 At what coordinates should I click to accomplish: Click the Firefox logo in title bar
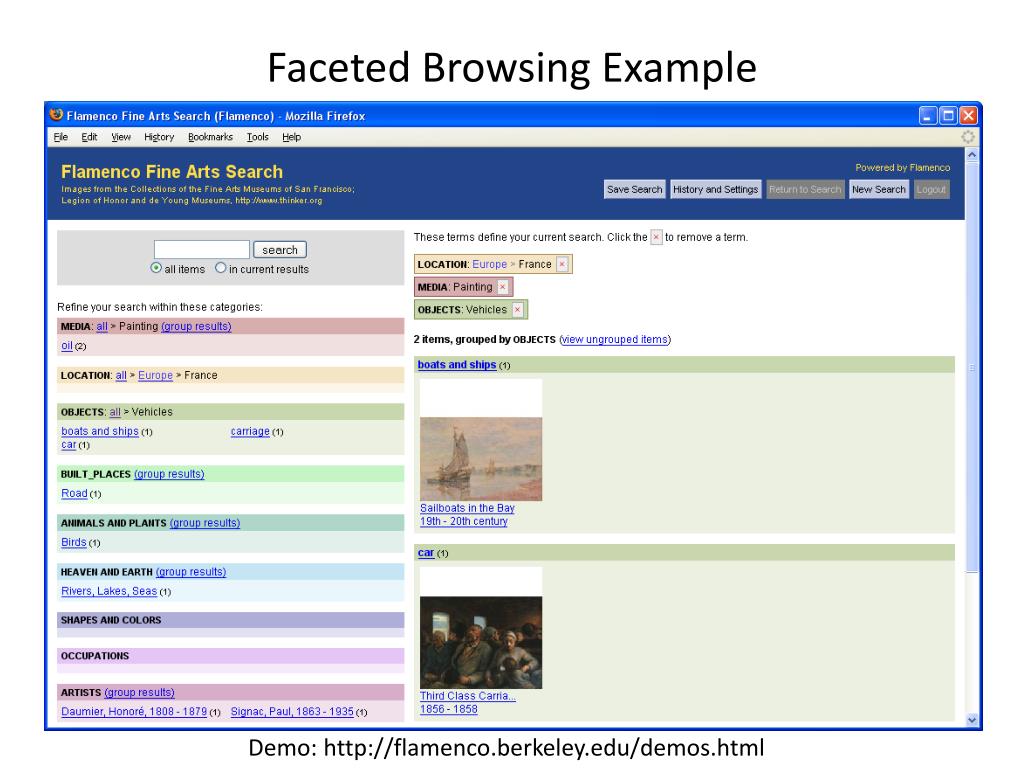pos(56,115)
